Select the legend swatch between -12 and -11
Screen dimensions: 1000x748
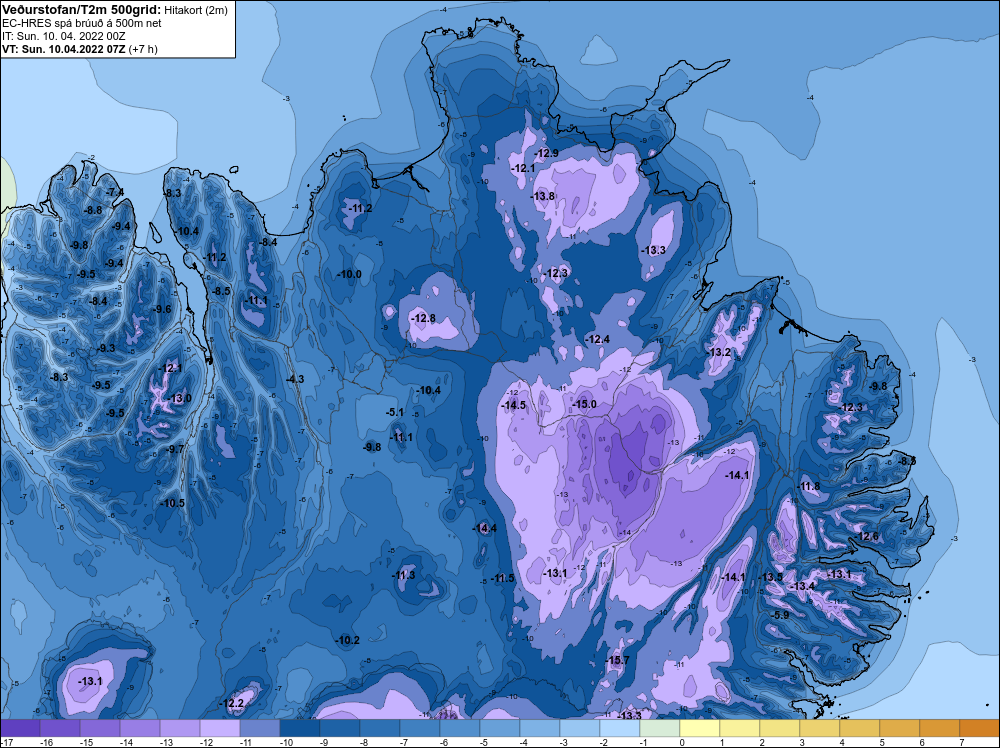(x=220, y=728)
